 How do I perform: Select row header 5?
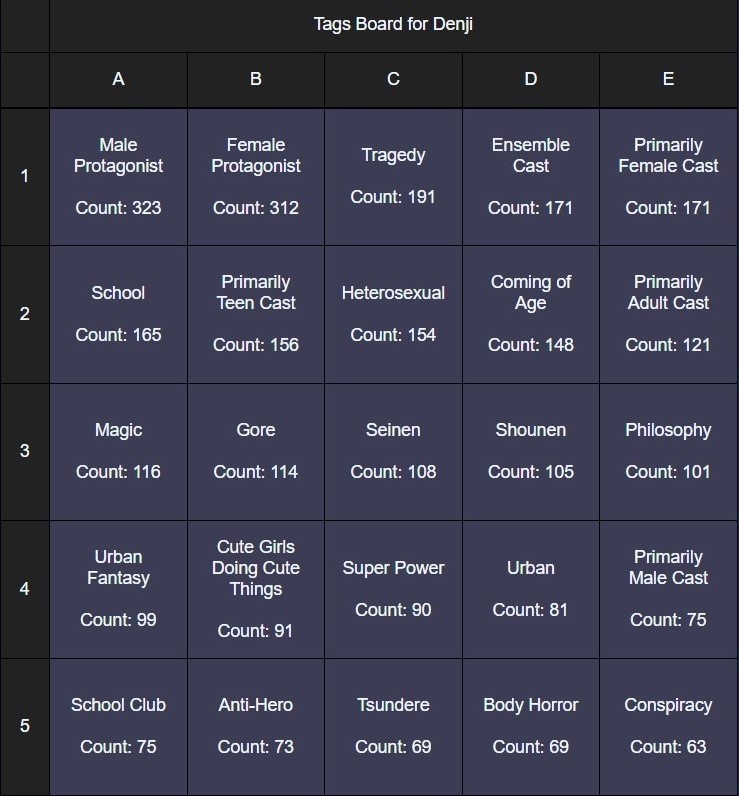pyautogui.click(x=25, y=726)
